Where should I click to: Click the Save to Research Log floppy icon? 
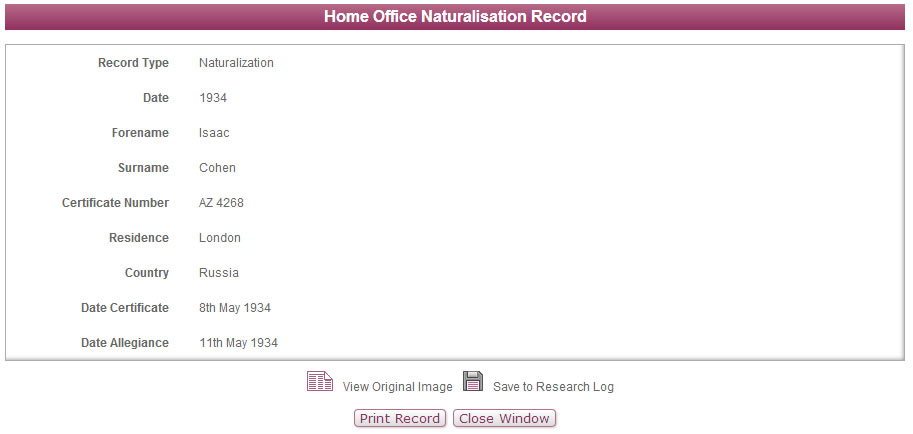(473, 381)
